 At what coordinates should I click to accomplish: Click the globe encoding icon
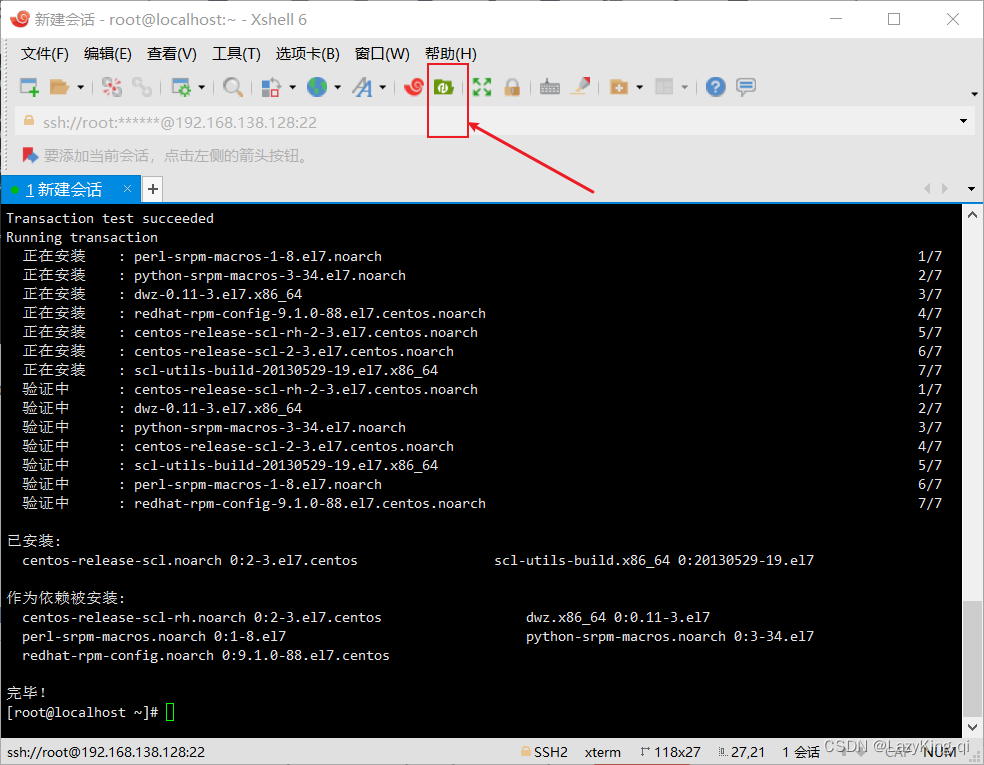(x=317, y=87)
